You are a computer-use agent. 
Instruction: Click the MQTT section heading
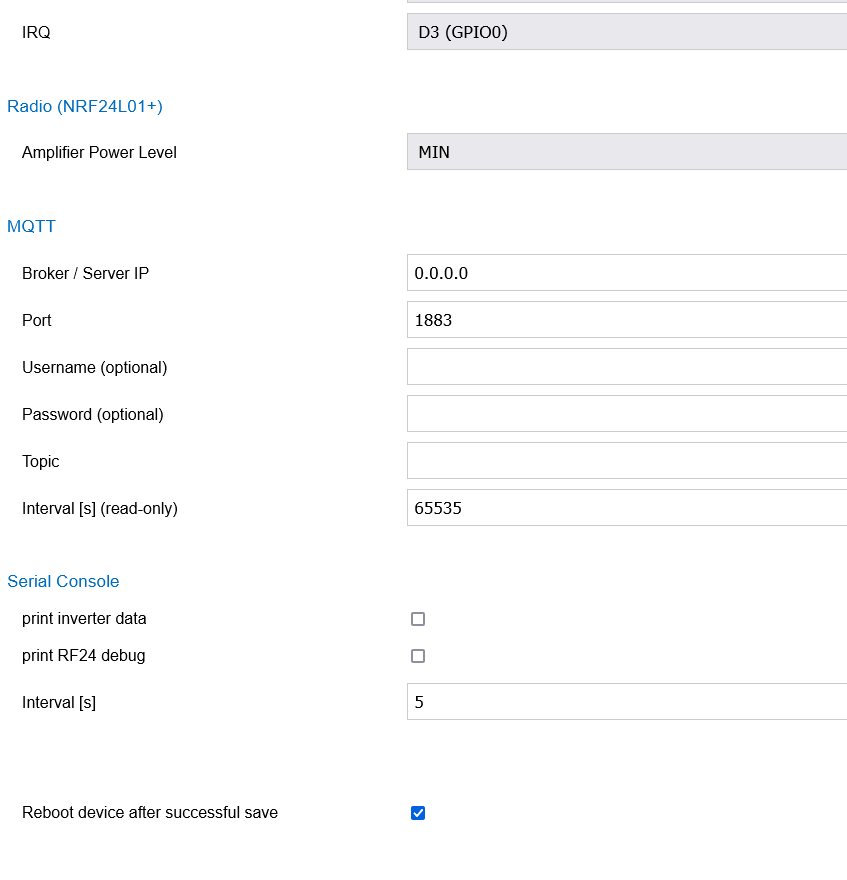32,226
